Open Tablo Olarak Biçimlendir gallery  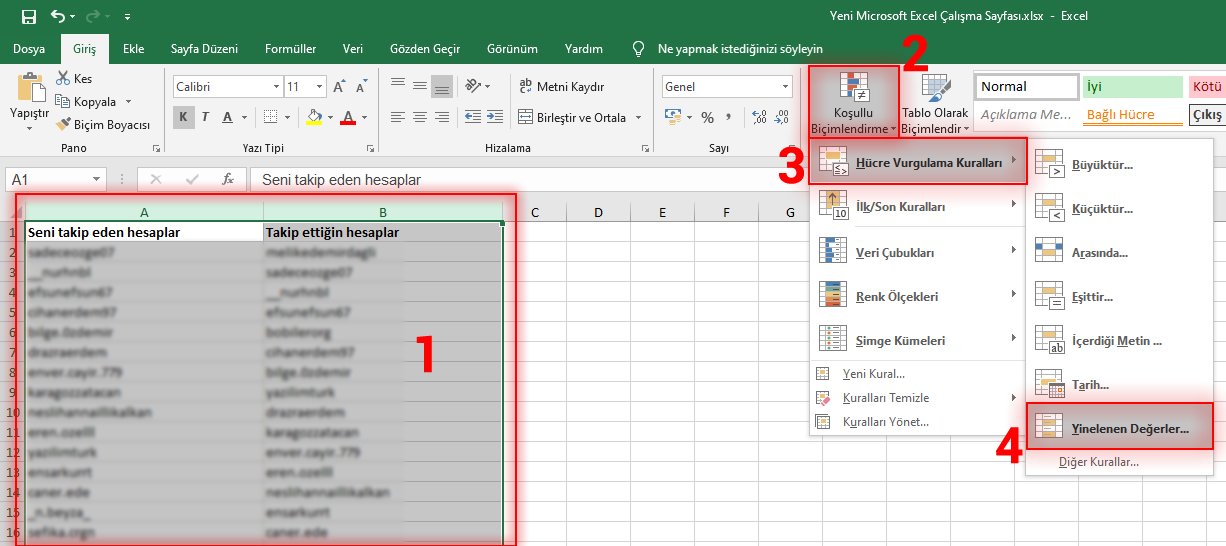tap(936, 105)
